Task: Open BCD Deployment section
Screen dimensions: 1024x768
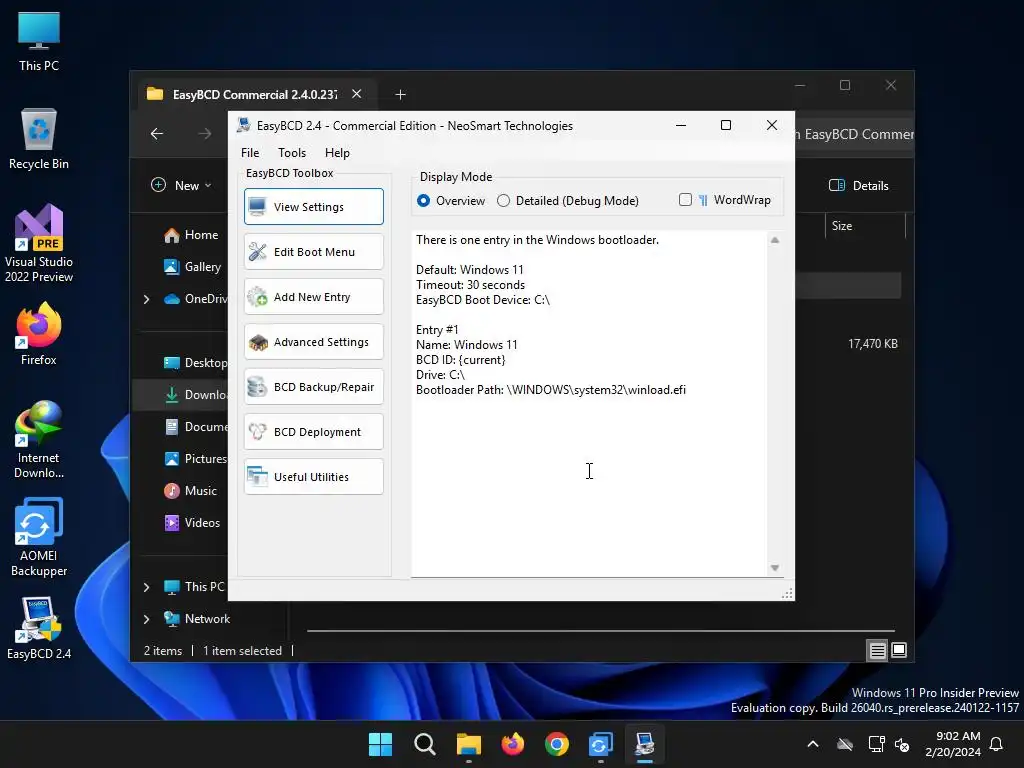Action: coord(313,432)
